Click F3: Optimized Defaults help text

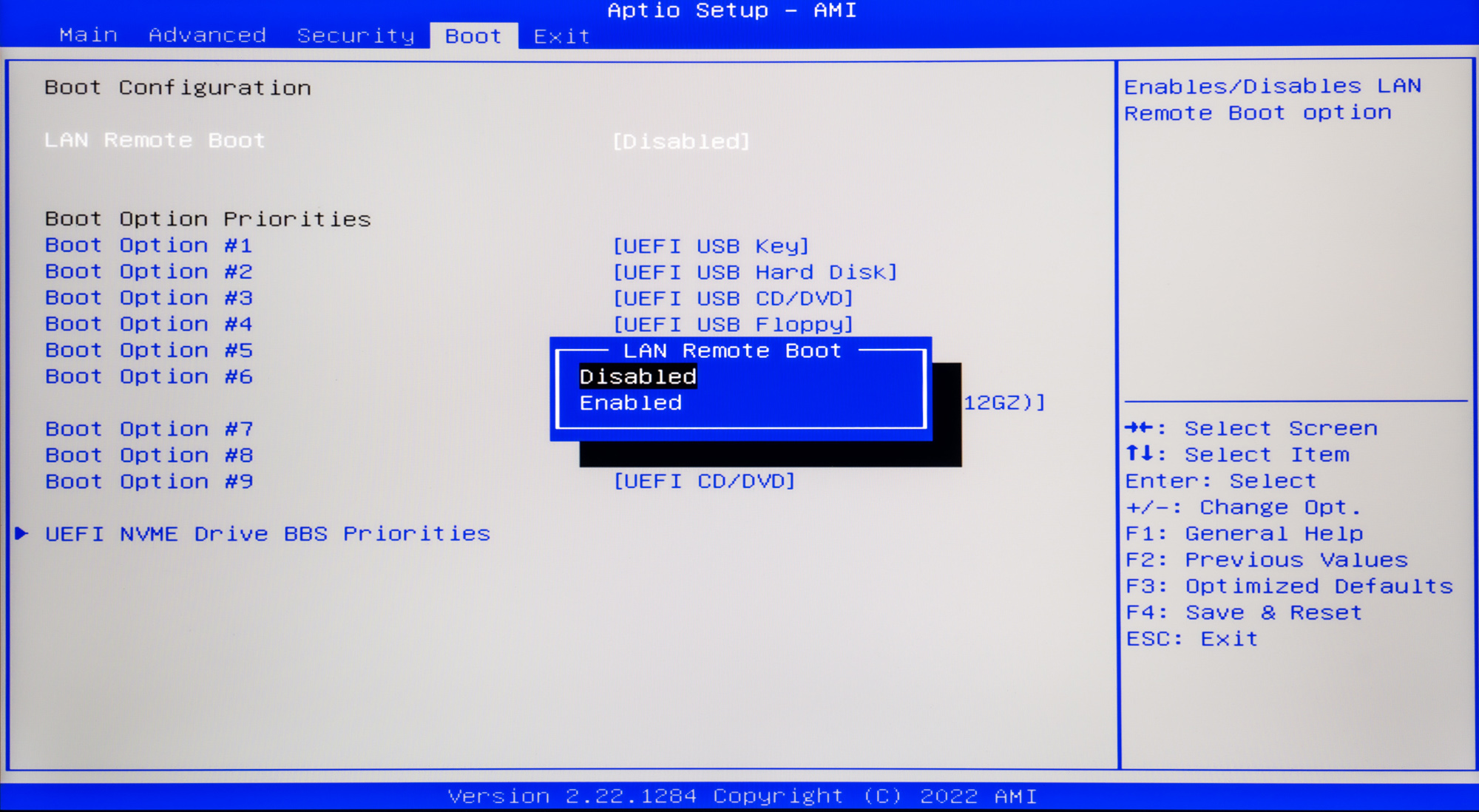(x=1289, y=586)
